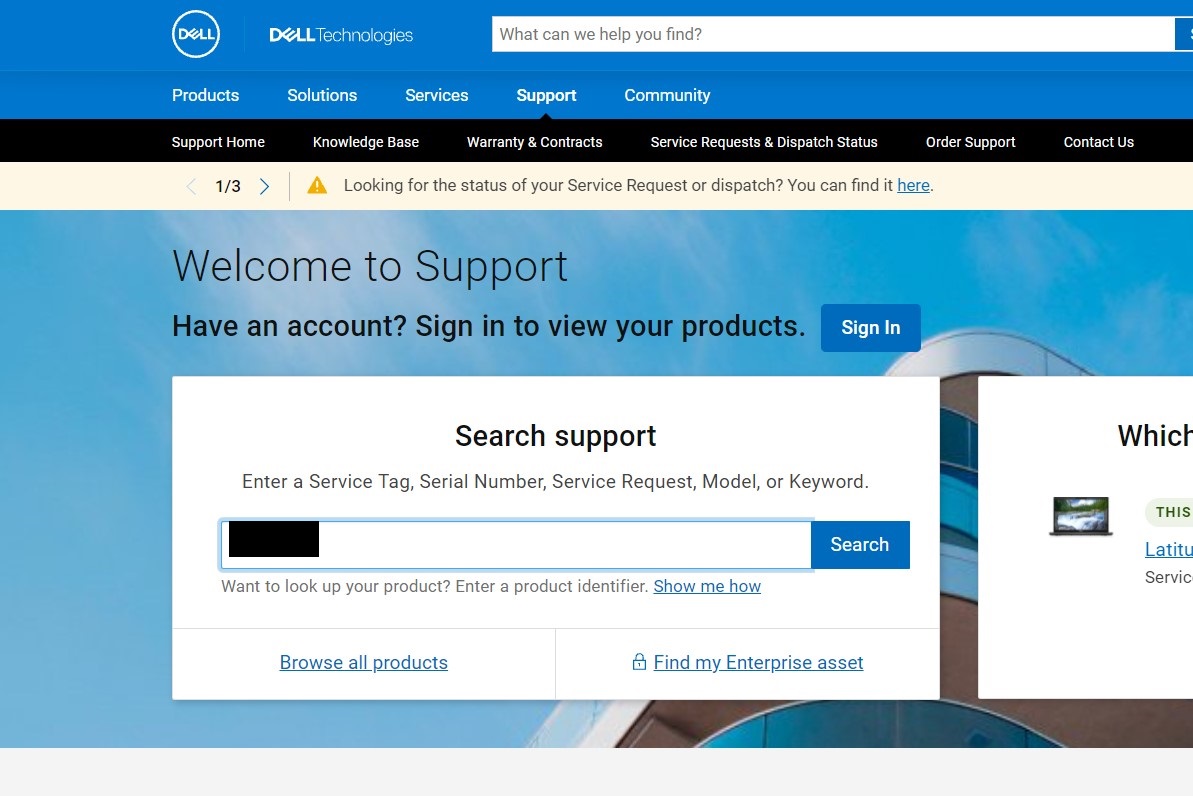Click the 1/3 banner counter text
Image resolution: width=1193 pixels, height=796 pixels.
[227, 186]
